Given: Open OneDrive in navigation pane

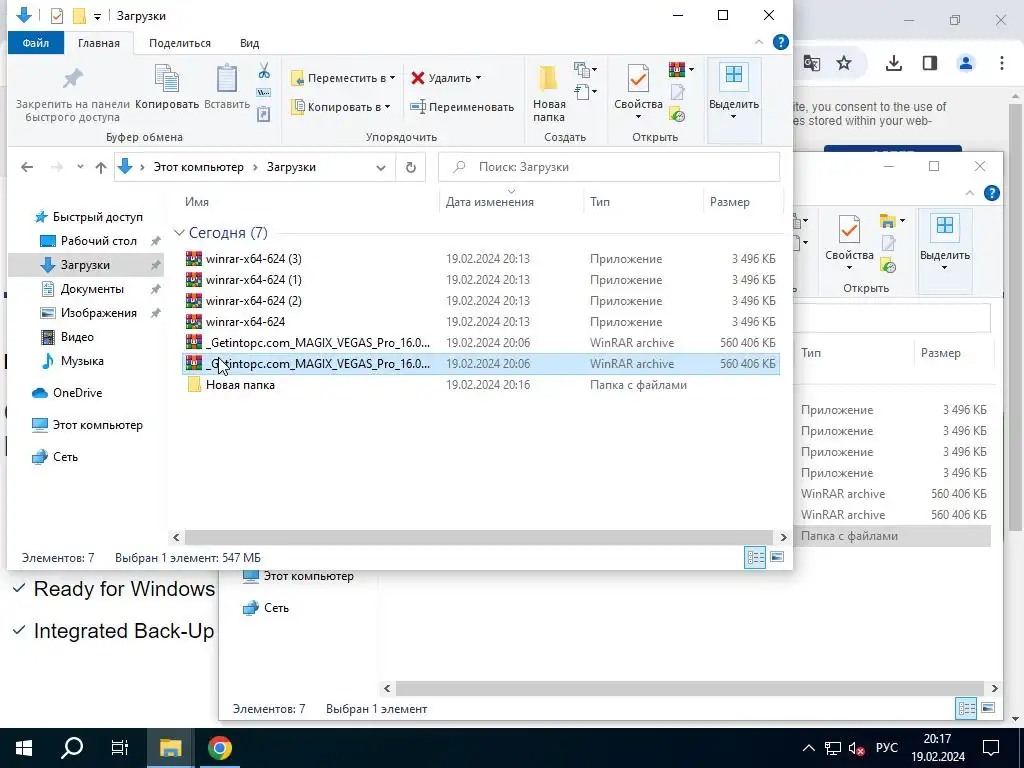Looking at the screenshot, I should [77, 392].
